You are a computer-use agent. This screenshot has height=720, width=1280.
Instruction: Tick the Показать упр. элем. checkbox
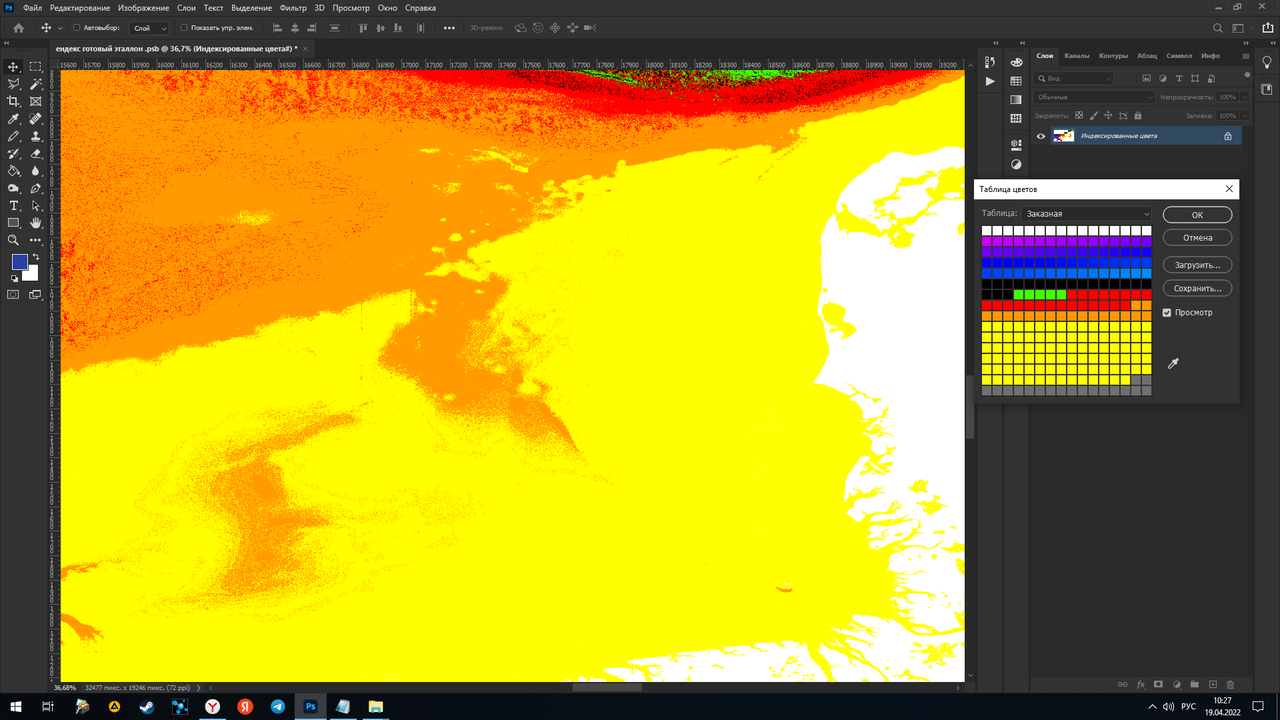pos(184,28)
